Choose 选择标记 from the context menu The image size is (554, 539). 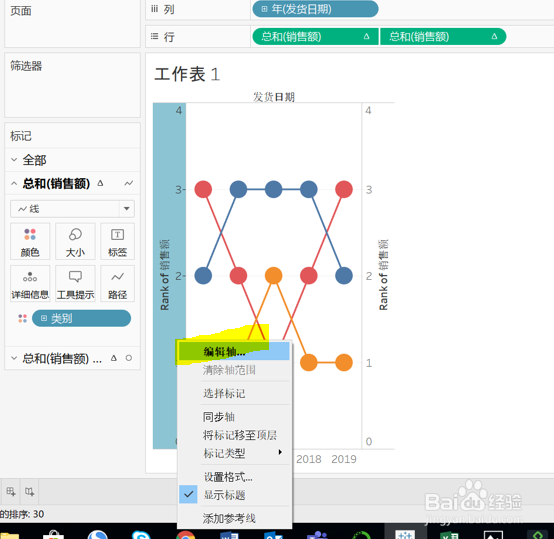pyautogui.click(x=234, y=393)
